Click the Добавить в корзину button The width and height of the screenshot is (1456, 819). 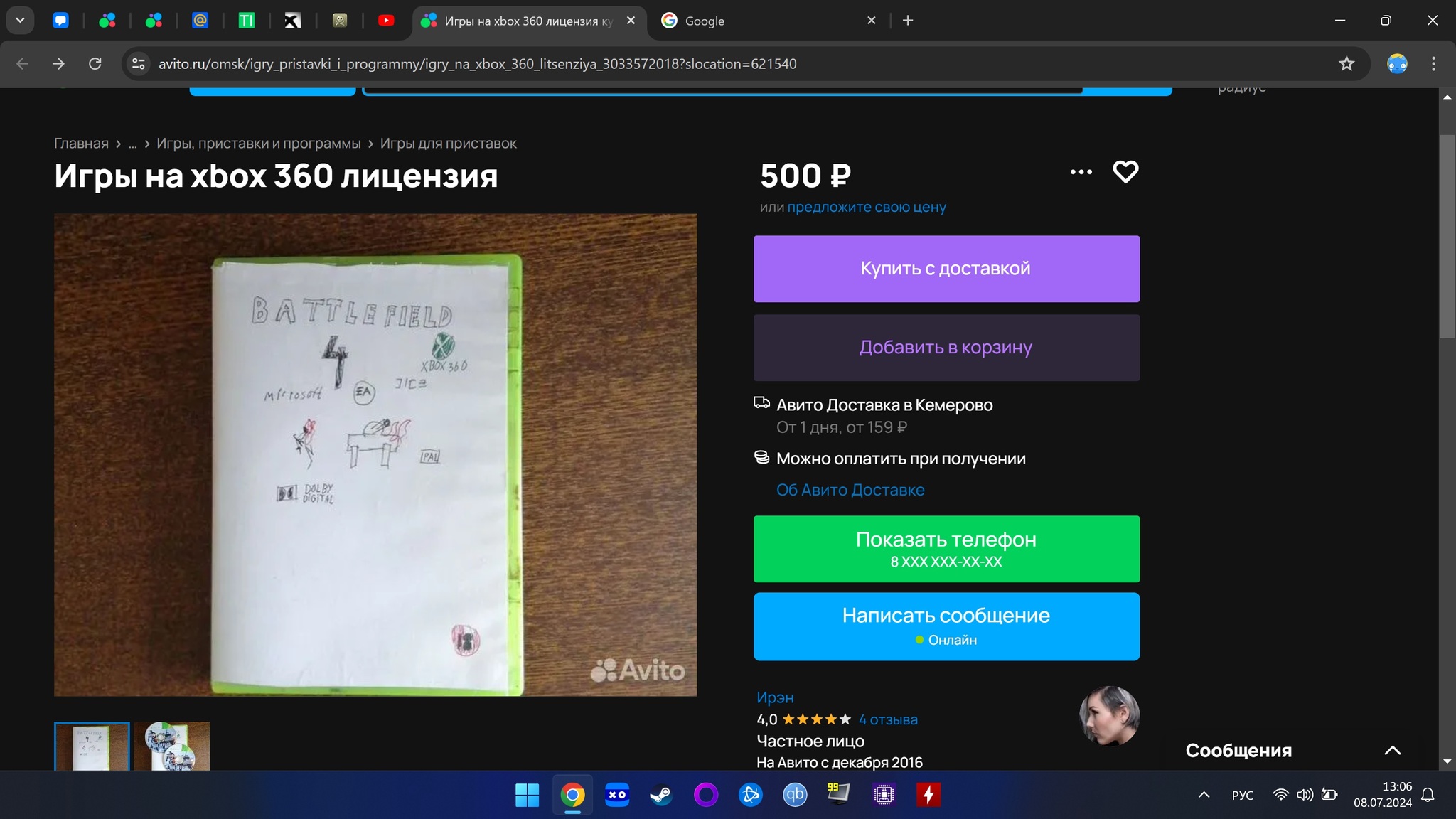click(x=946, y=348)
